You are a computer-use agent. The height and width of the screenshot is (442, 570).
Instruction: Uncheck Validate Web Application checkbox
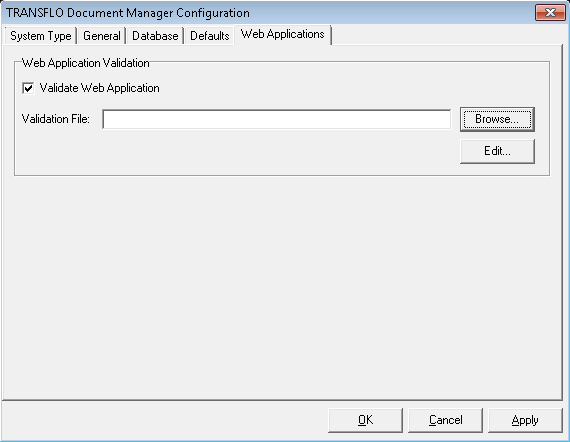pyautogui.click(x=28, y=88)
